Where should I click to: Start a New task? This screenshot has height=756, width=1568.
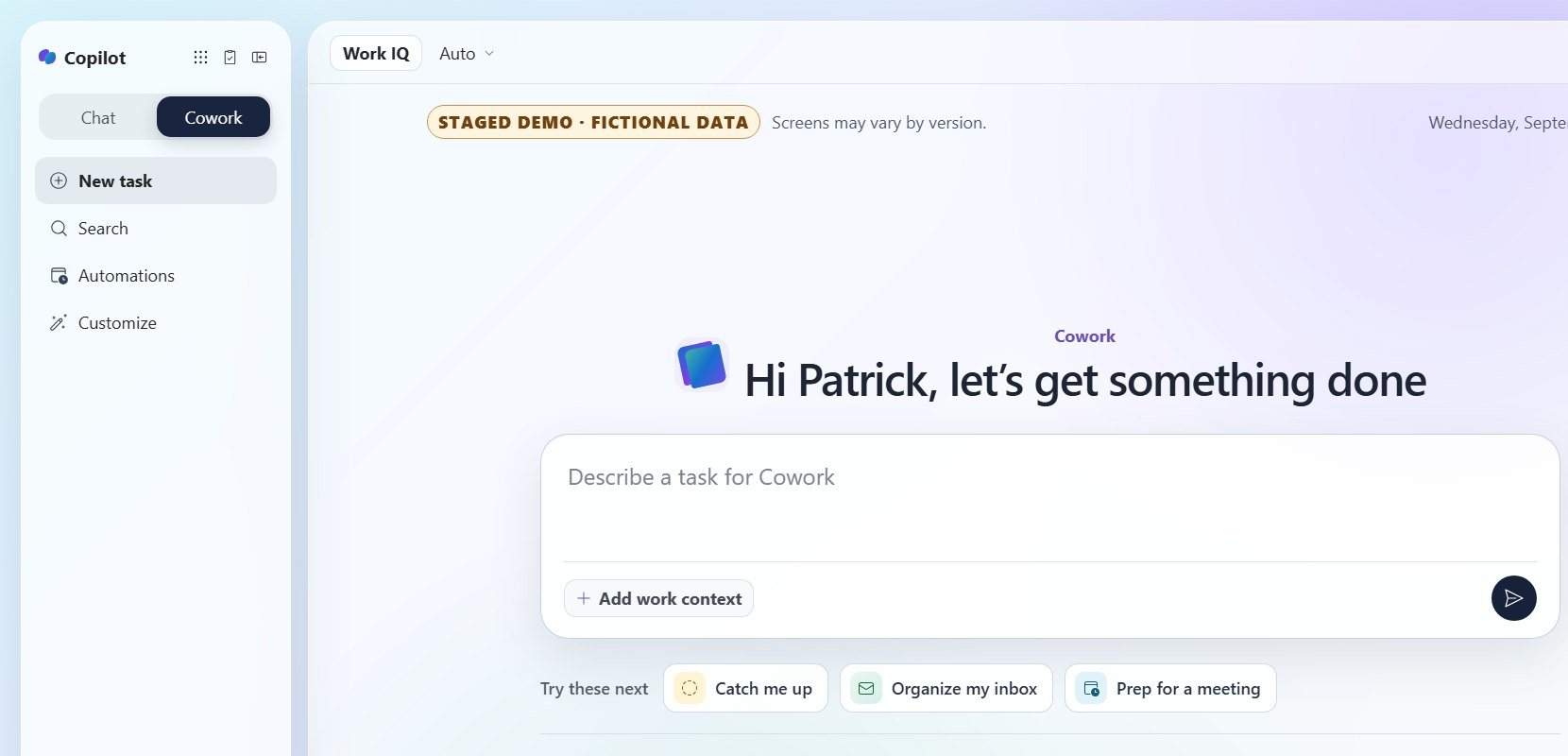(156, 180)
